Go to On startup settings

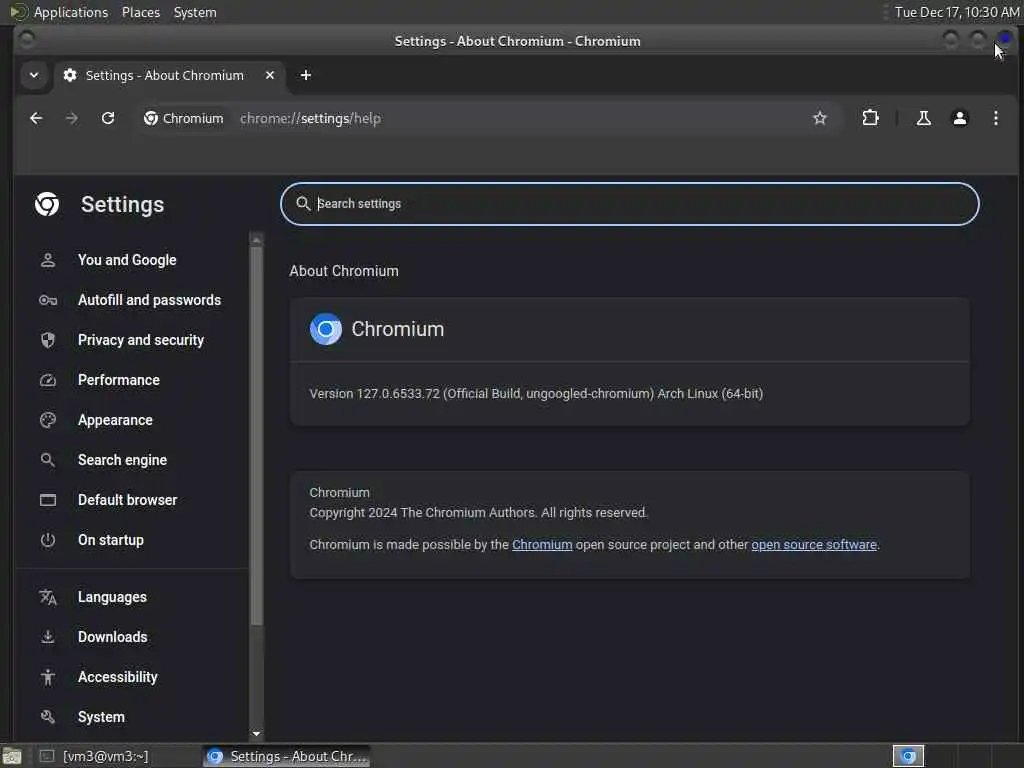(x=111, y=540)
